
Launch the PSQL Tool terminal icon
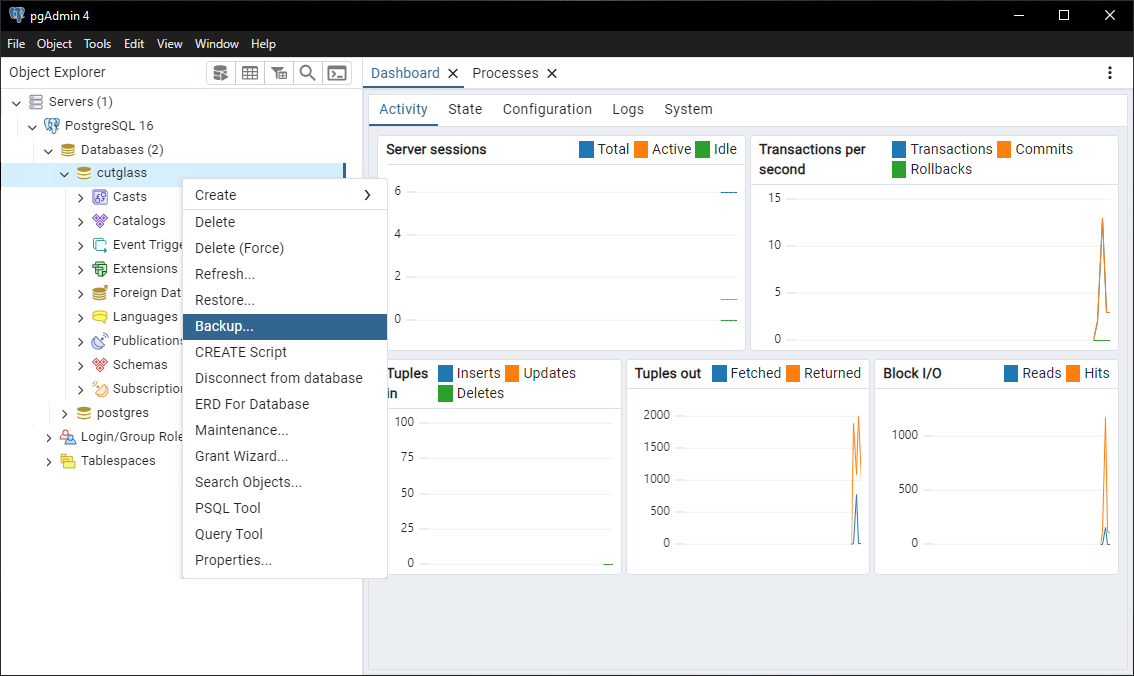tap(337, 73)
